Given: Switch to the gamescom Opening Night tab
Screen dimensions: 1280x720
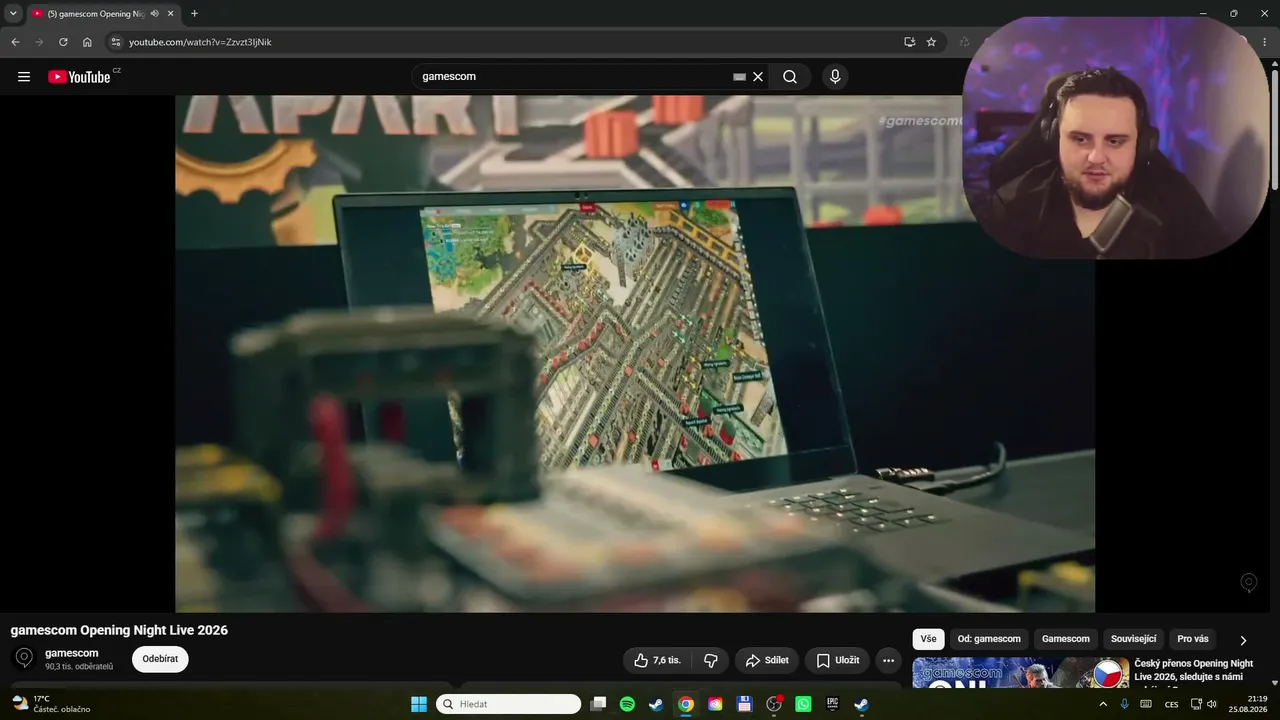Looking at the screenshot, I should 95,14.
